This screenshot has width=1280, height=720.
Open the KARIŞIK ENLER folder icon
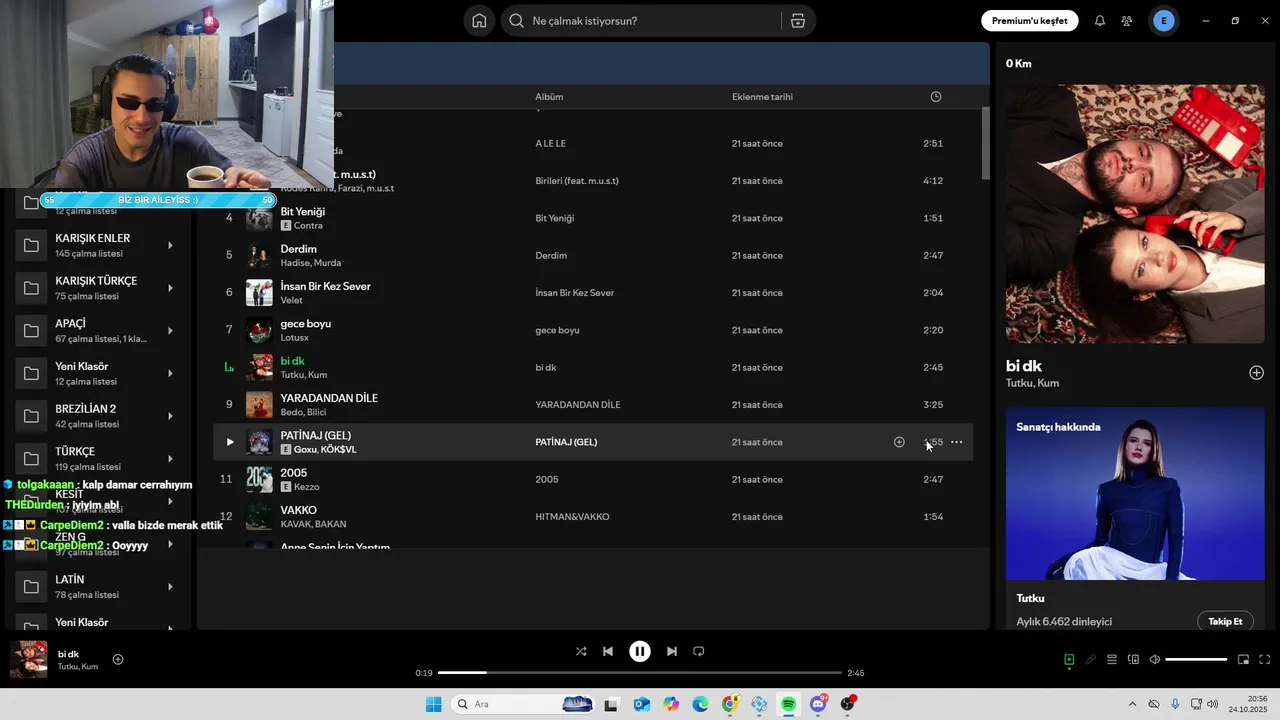[31, 246]
